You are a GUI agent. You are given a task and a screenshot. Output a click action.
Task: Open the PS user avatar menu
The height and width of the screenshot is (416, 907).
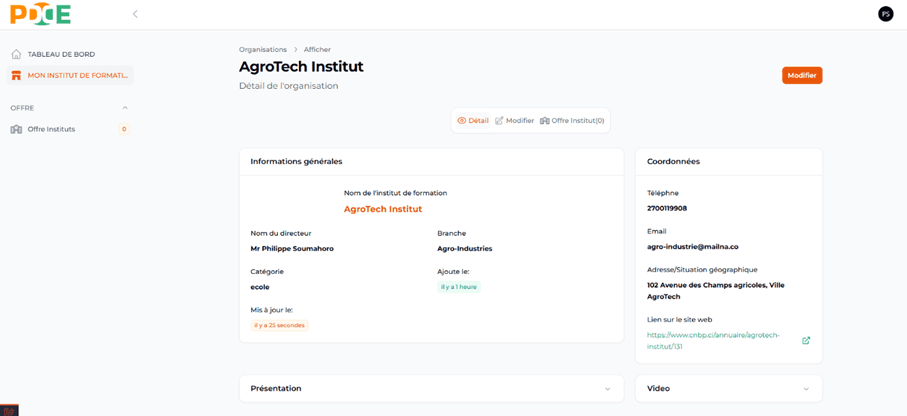(885, 14)
